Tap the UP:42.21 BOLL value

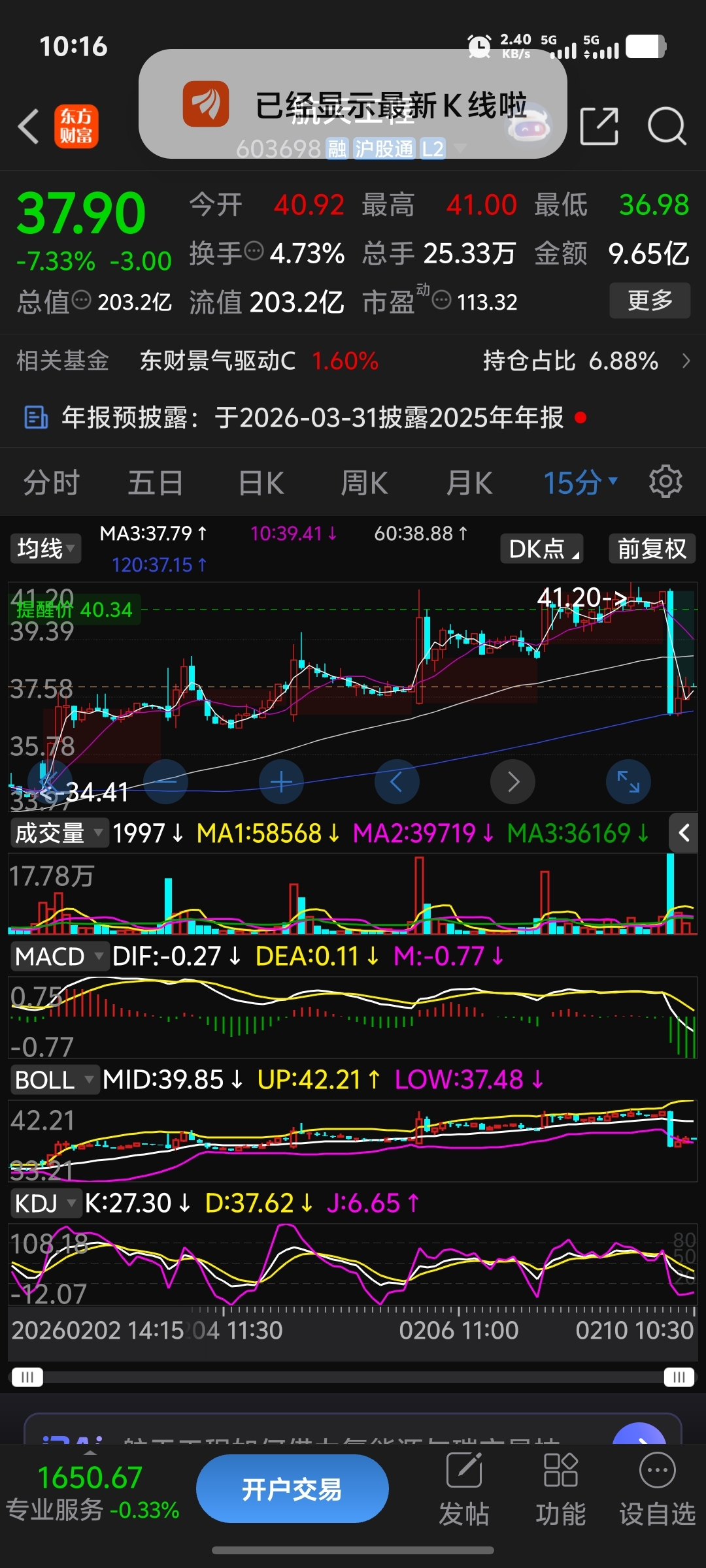point(318,1080)
